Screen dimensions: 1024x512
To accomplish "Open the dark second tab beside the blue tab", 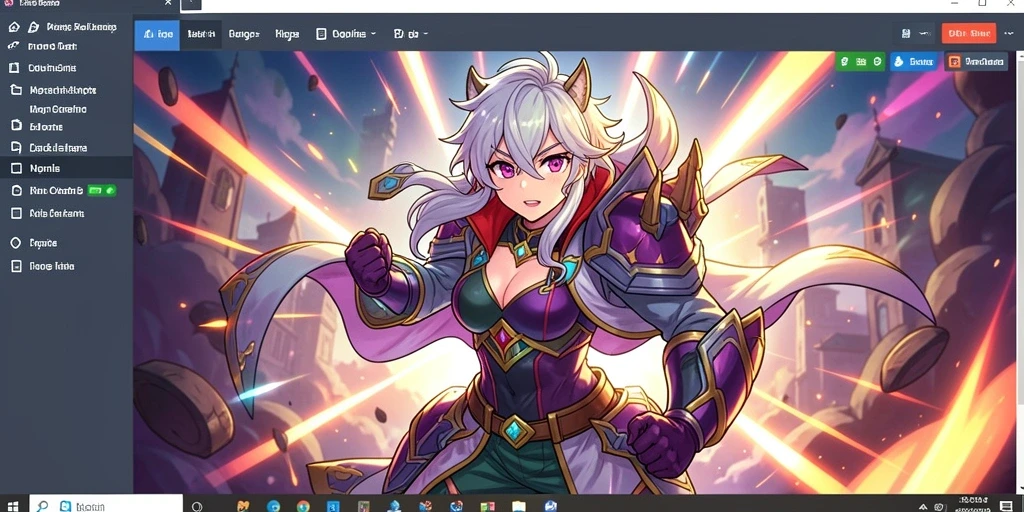I will (200, 34).
